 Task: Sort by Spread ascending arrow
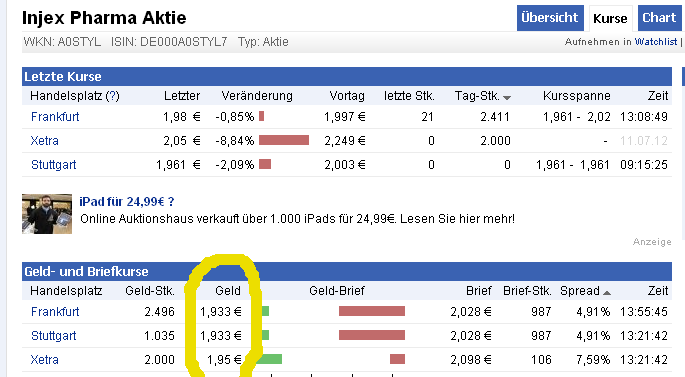click(x=607, y=293)
